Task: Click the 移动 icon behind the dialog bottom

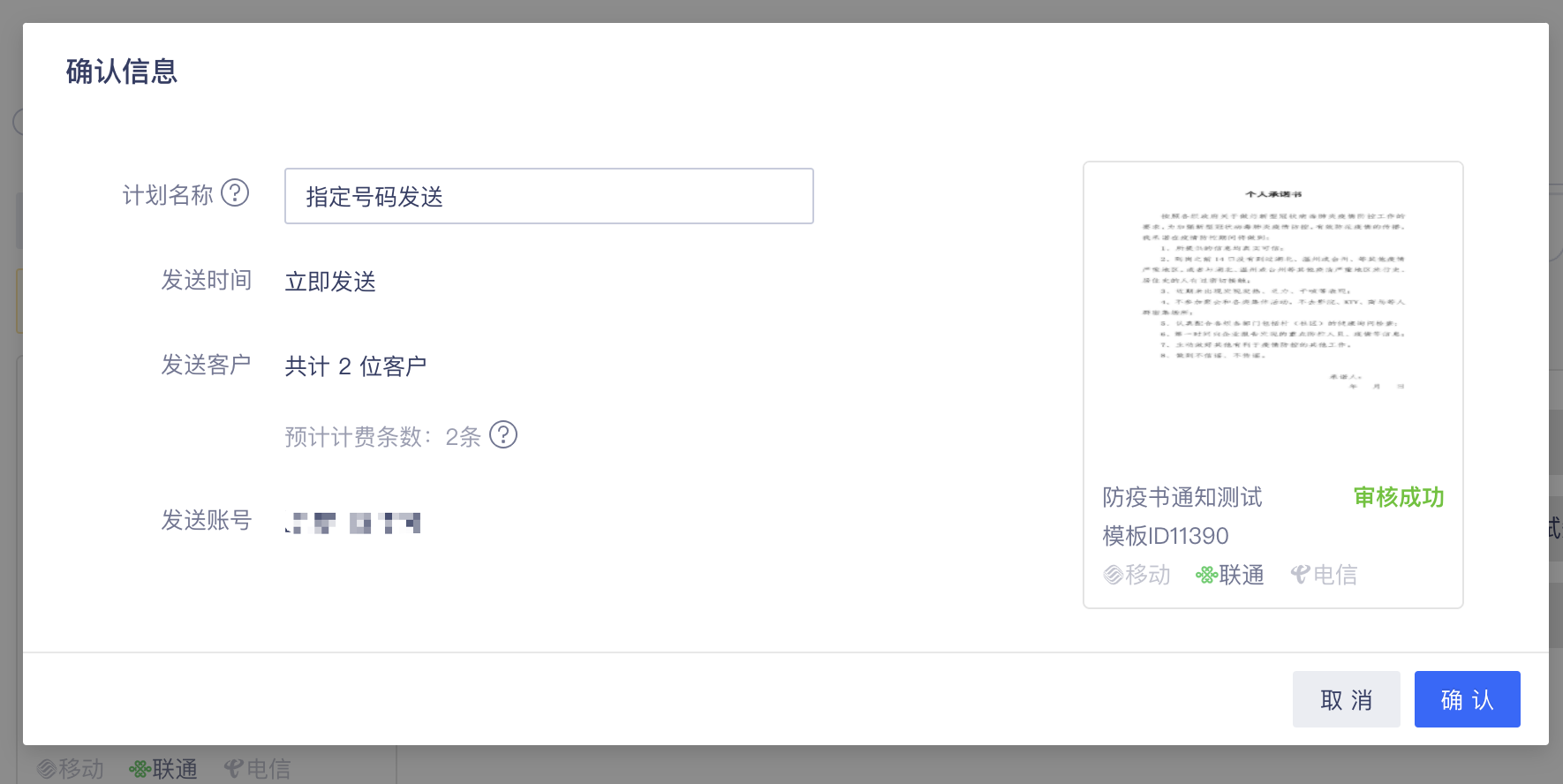Action: click(47, 769)
